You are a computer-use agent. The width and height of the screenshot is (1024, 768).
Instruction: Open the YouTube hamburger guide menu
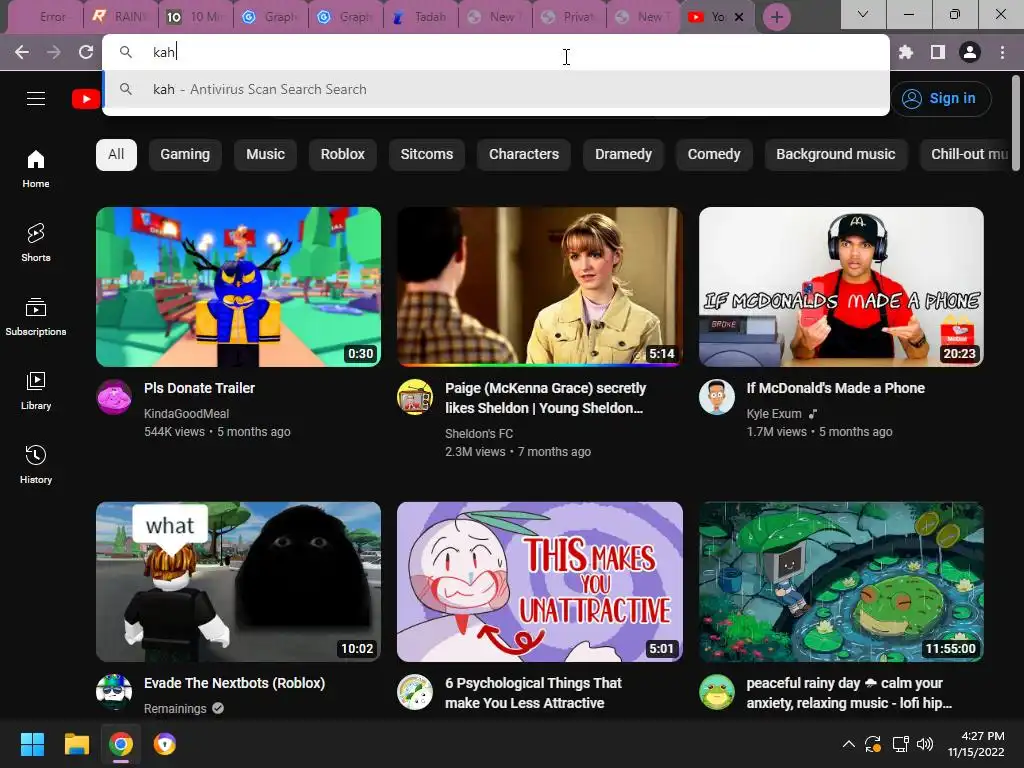[36, 99]
